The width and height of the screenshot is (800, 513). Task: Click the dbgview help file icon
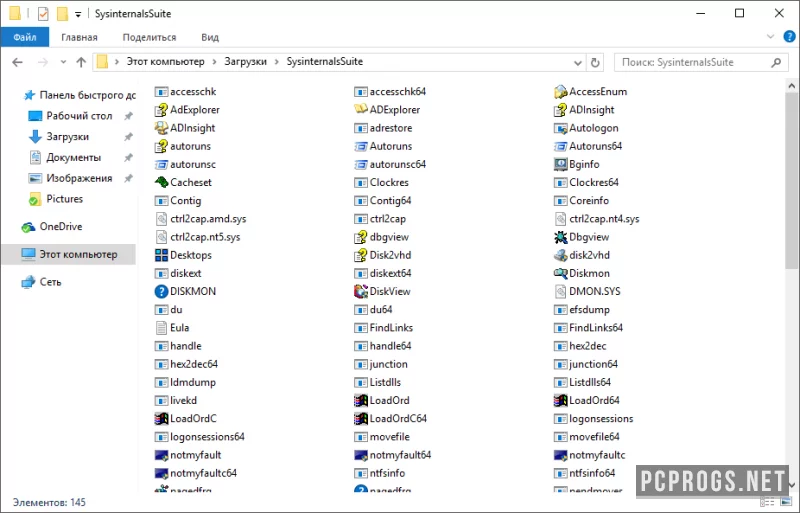[361, 237]
